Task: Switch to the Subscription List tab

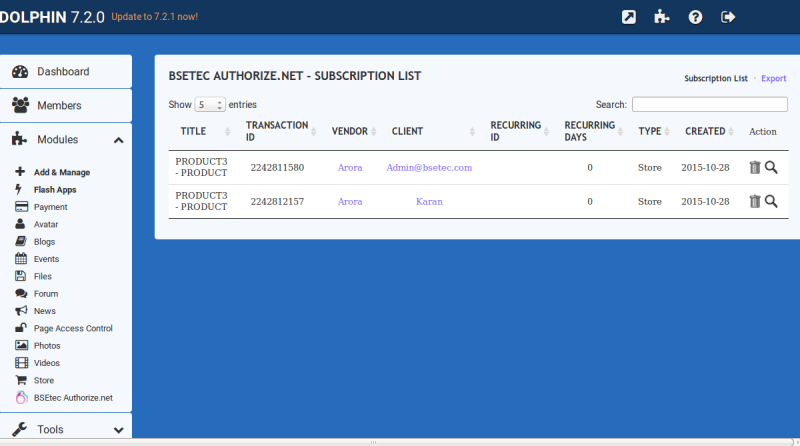Action: pyautogui.click(x=716, y=78)
